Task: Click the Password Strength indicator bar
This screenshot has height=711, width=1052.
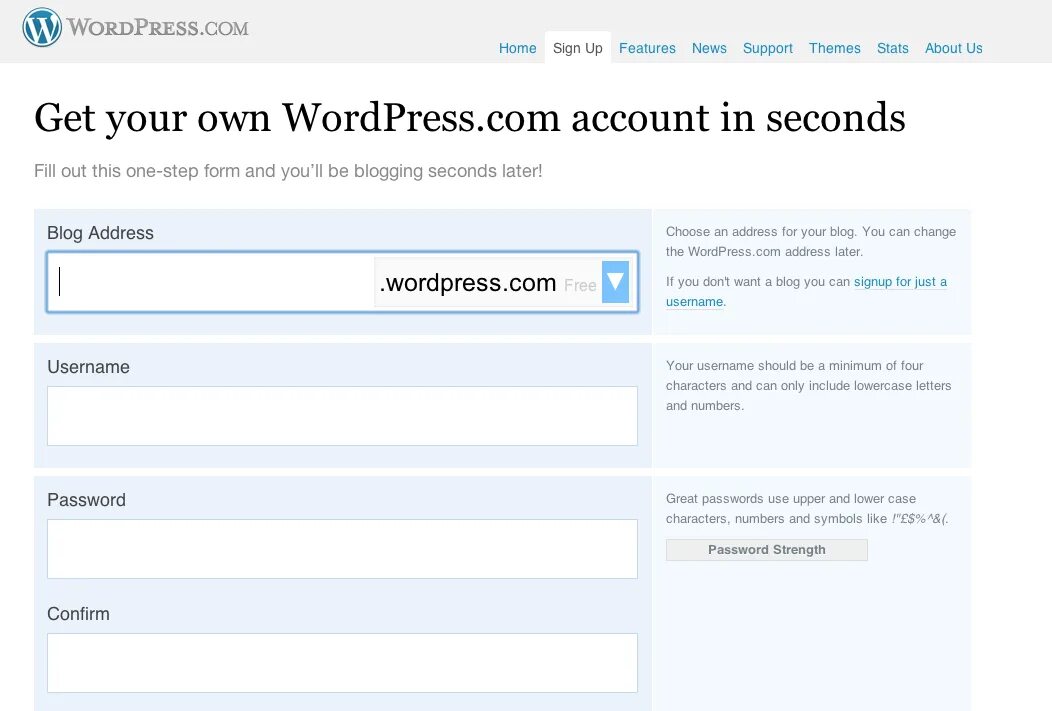Action: 766,550
